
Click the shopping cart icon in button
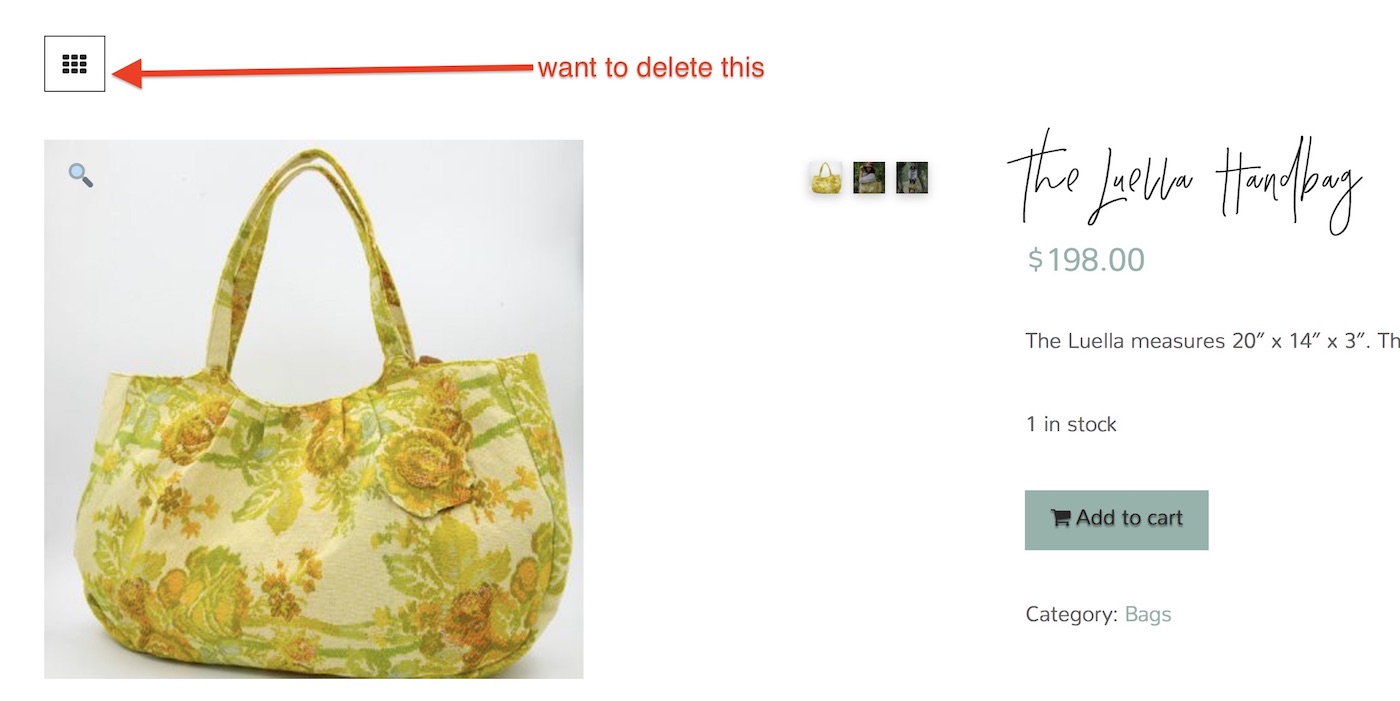[x=1060, y=518]
